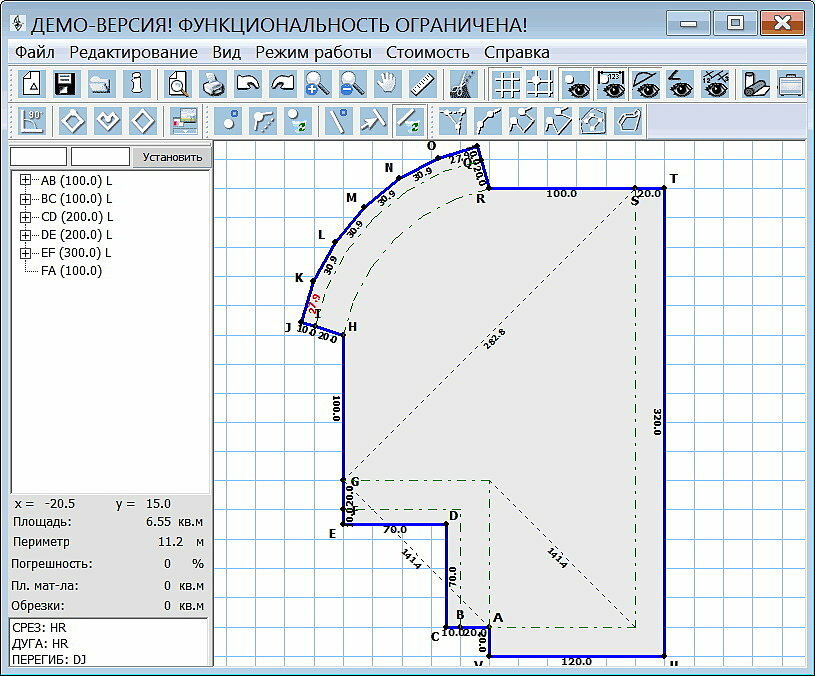
Task: Expand the BC (100.0) L tree node
Action: 24,198
